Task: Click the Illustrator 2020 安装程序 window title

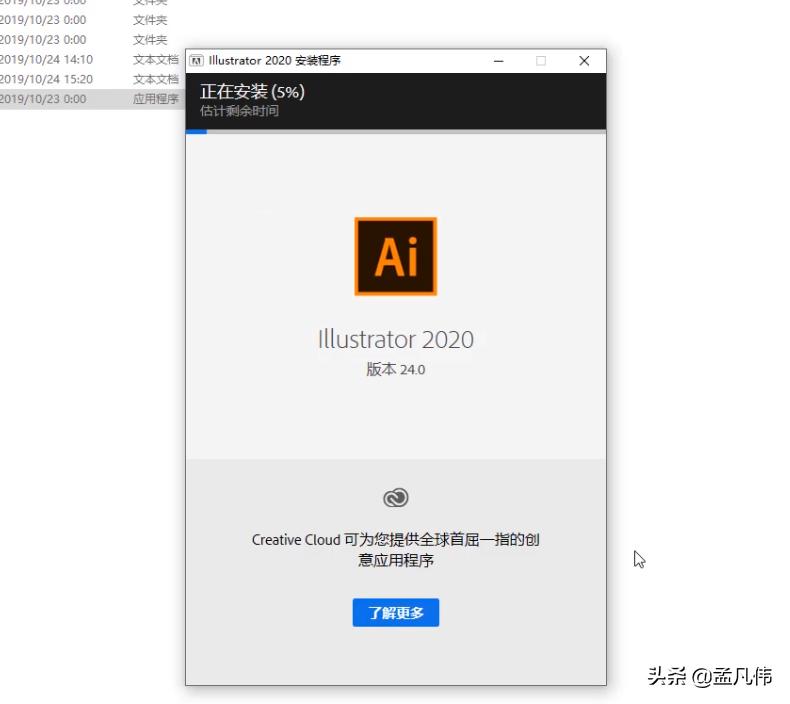Action: (x=275, y=61)
